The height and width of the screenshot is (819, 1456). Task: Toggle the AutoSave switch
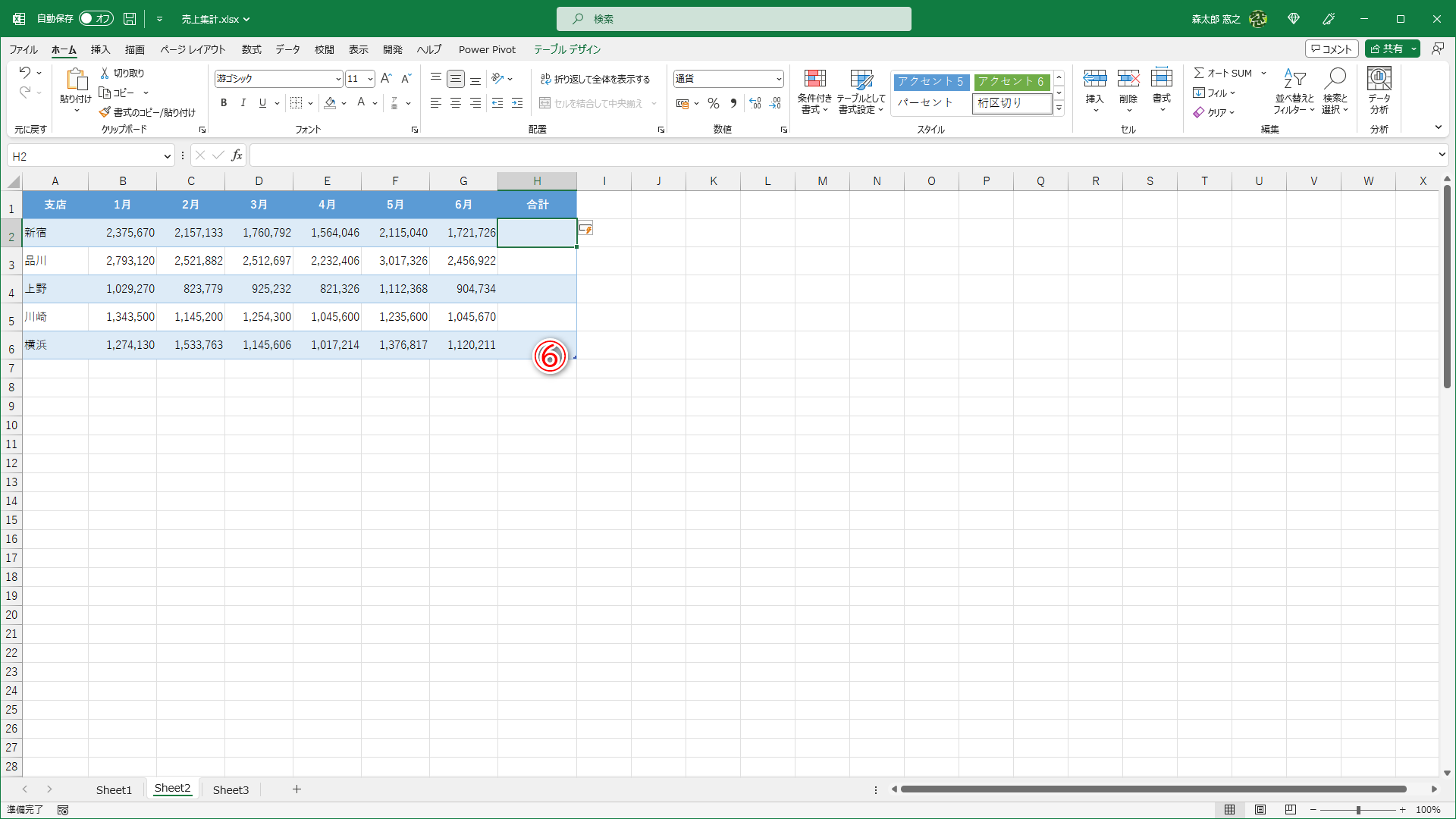pos(96,18)
